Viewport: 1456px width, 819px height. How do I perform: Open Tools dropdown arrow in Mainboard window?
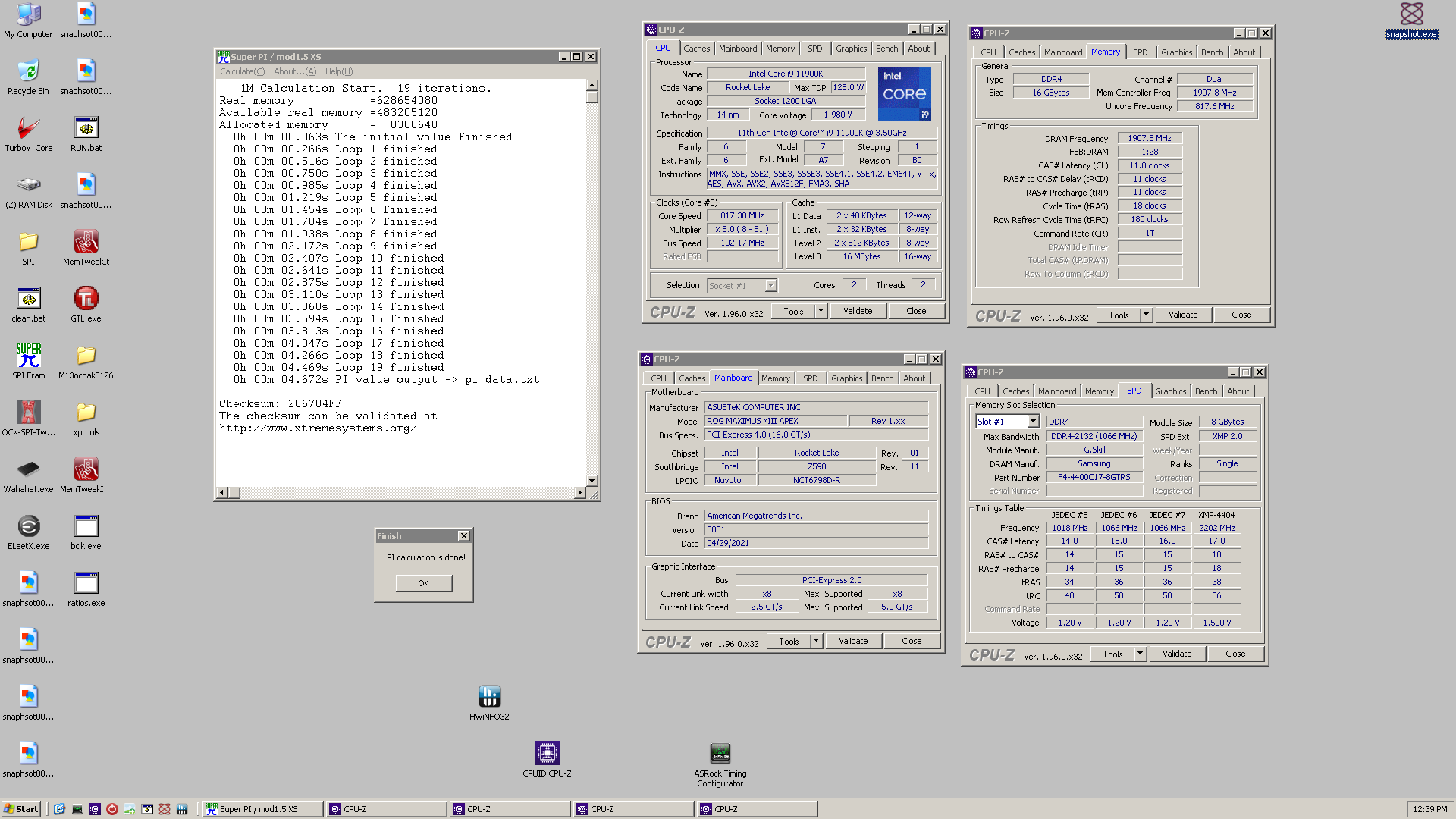pyautogui.click(x=816, y=641)
